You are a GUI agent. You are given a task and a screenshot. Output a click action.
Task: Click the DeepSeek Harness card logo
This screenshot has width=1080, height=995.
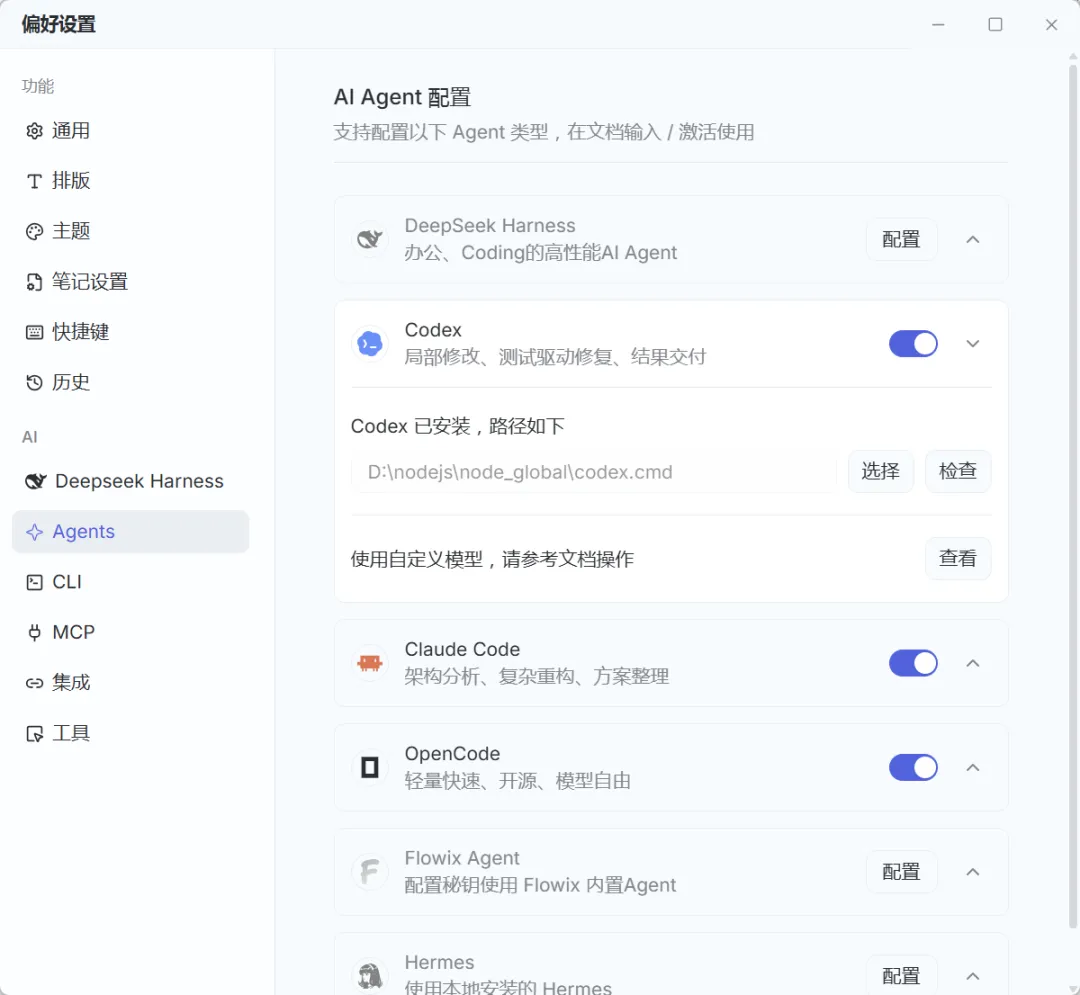tap(370, 239)
